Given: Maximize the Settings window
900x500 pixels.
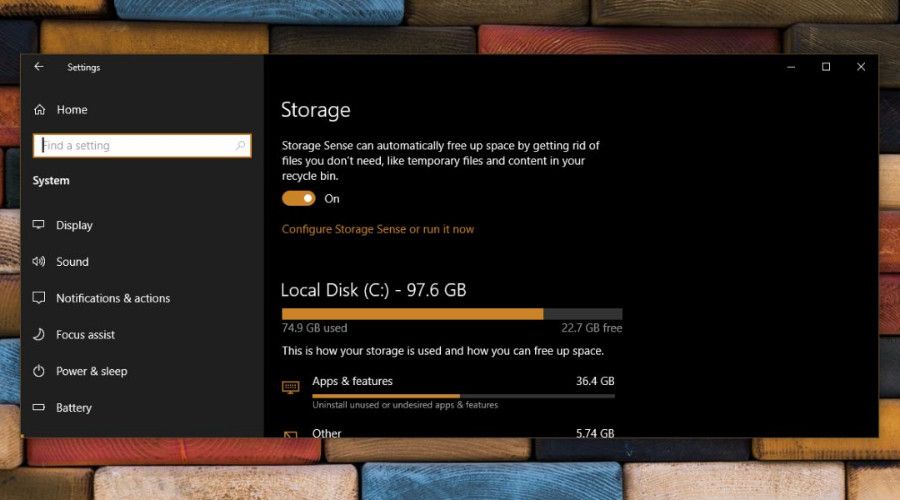Looking at the screenshot, I should pos(826,67).
